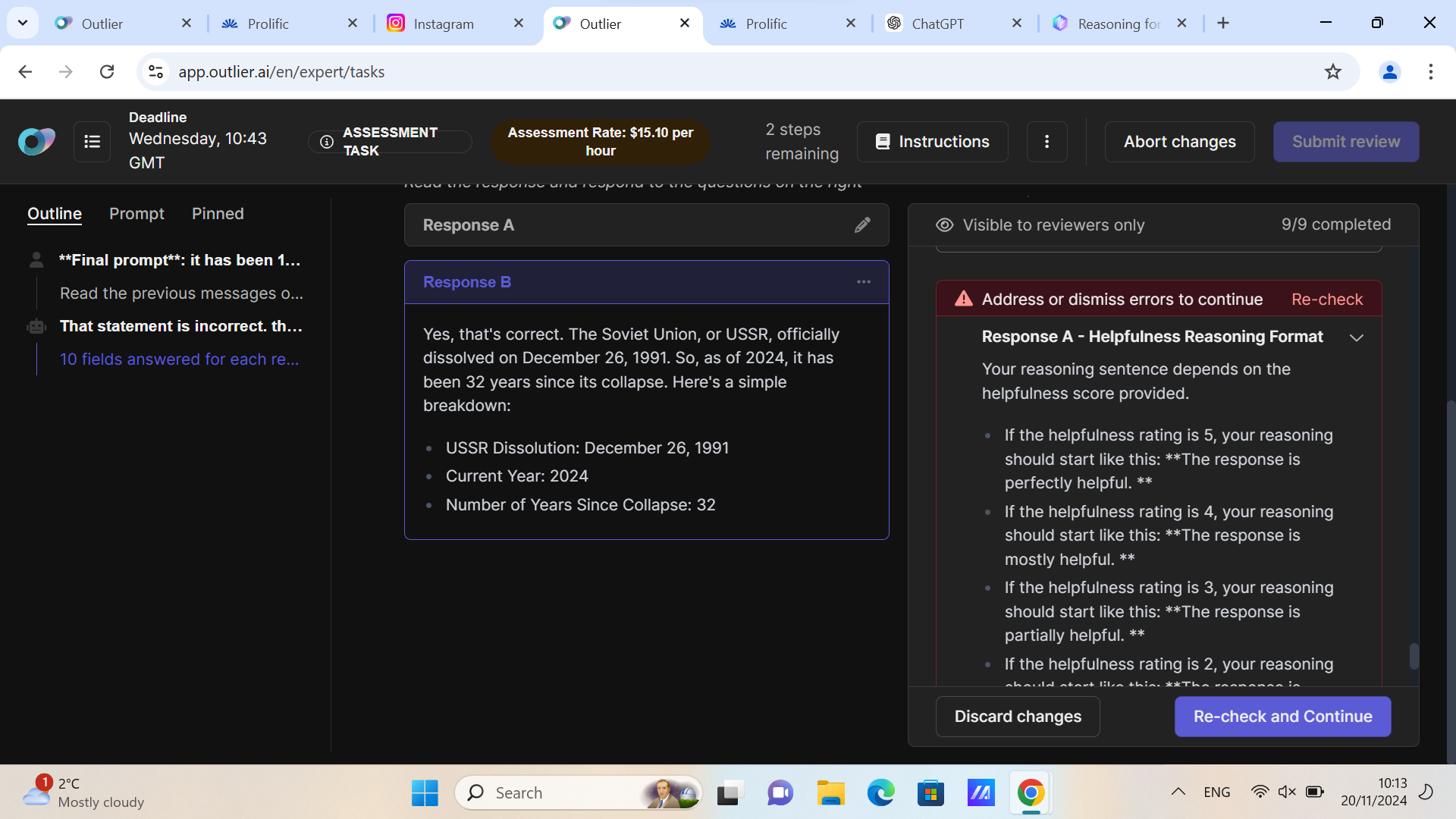Image resolution: width=1456 pixels, height=819 pixels.
Task: Open Response B ellipsis menu
Action: point(864,282)
